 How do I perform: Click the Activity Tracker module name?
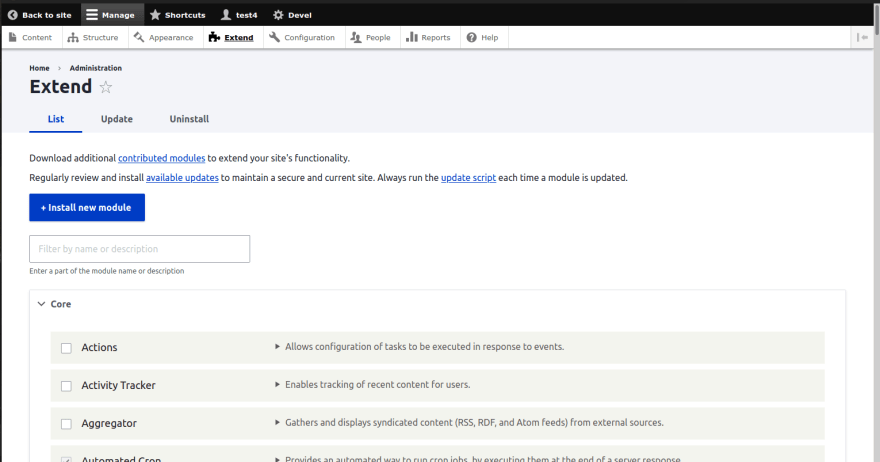click(118, 386)
